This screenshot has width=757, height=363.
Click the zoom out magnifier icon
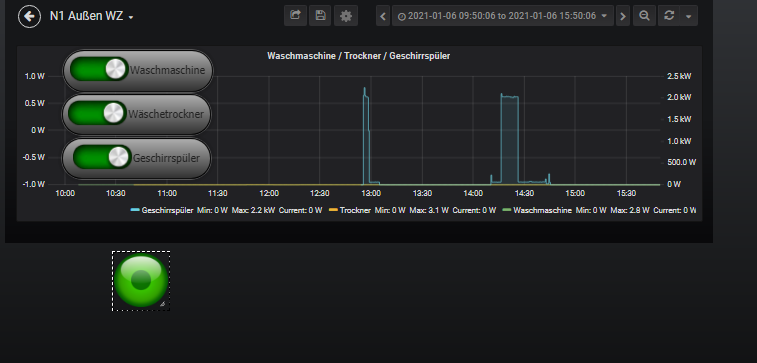644,16
